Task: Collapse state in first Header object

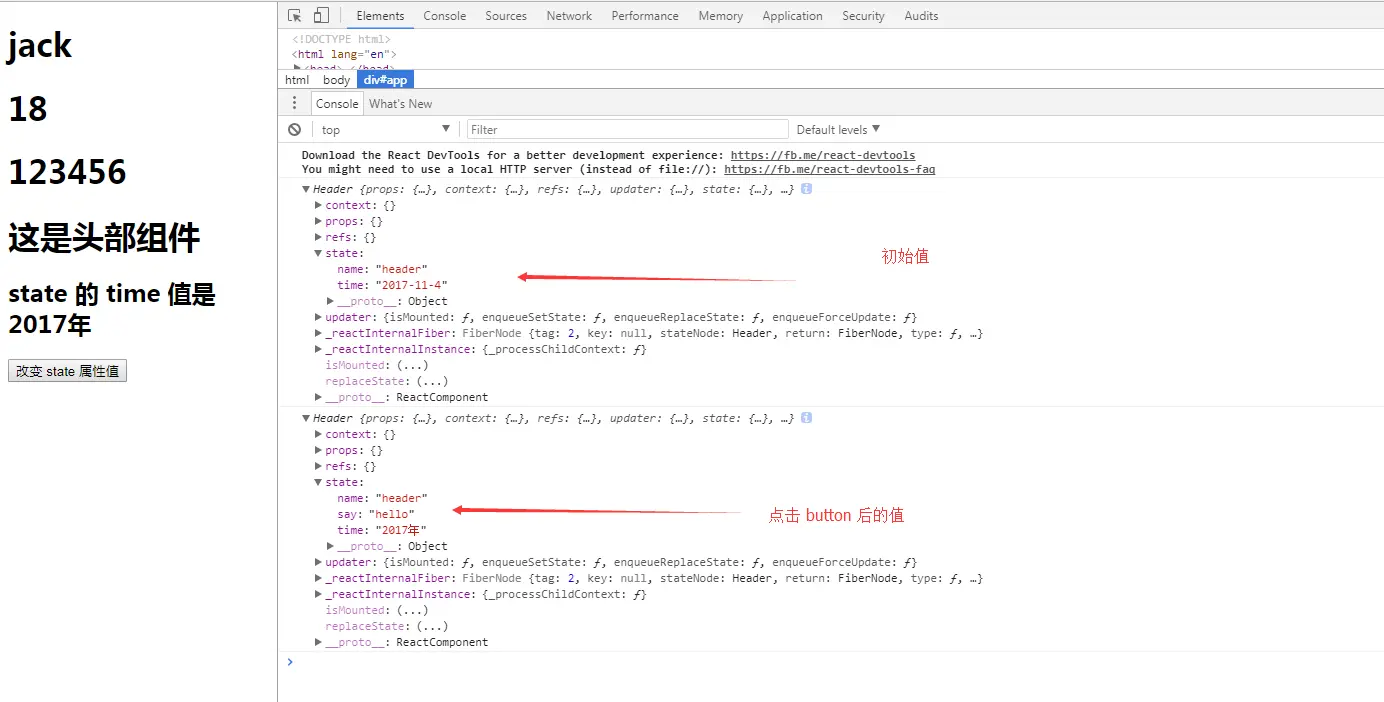Action: pyautogui.click(x=318, y=253)
